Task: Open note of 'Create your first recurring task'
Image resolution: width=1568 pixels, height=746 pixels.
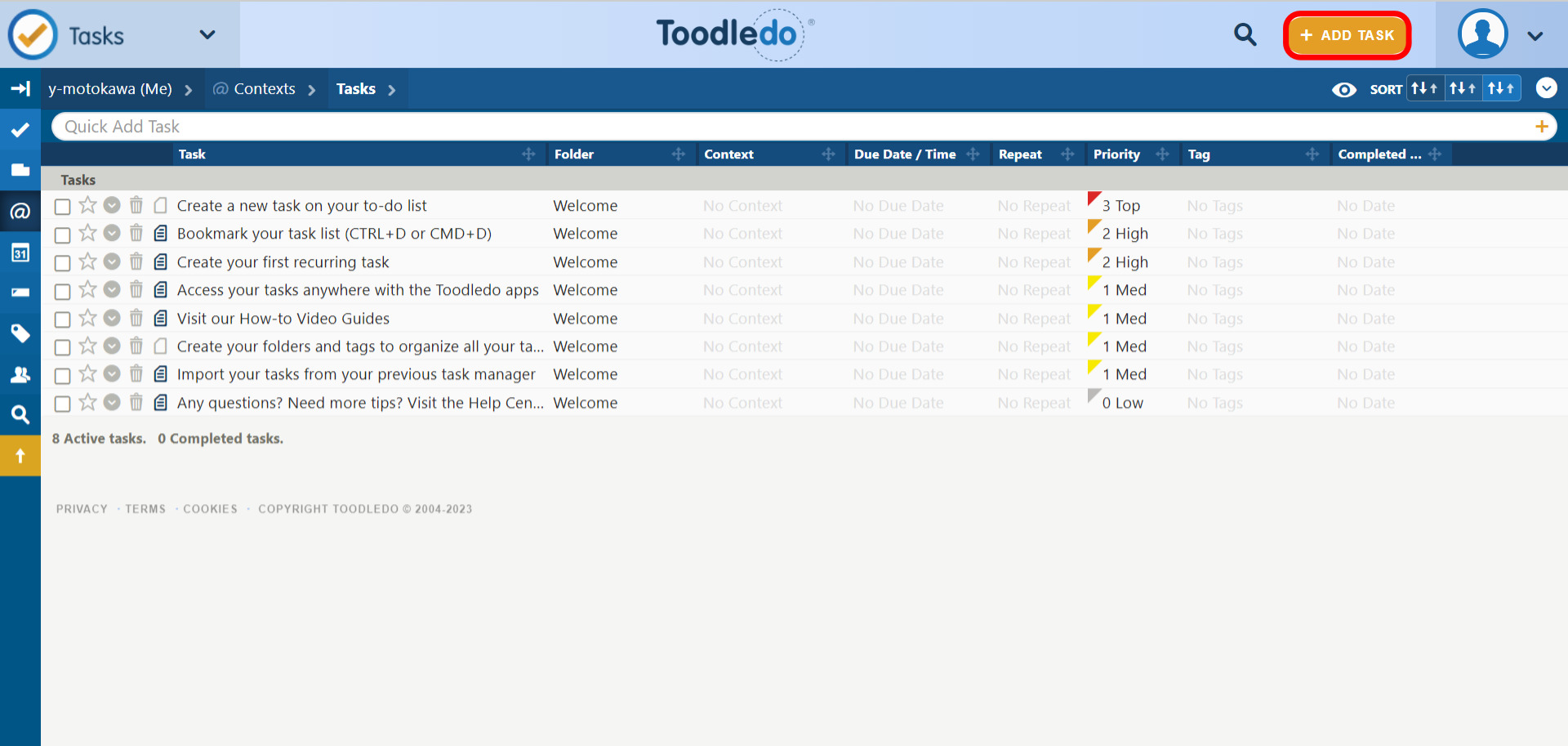Action: pos(161,261)
